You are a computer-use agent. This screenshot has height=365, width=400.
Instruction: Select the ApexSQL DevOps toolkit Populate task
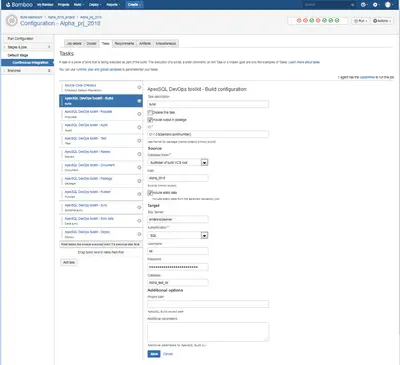click(x=101, y=114)
